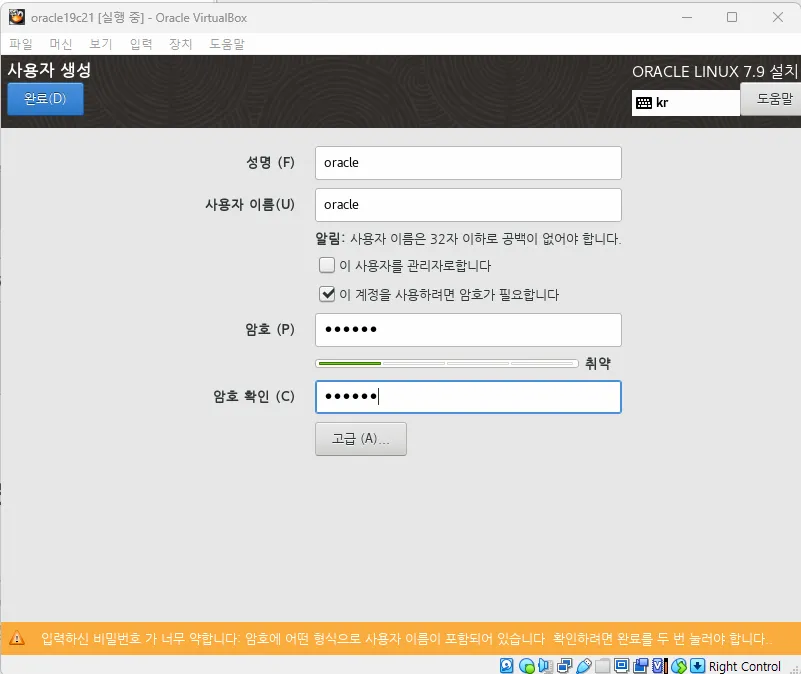The height and width of the screenshot is (674, 801).
Task: Click the network adapter status icon
Action: (564, 665)
